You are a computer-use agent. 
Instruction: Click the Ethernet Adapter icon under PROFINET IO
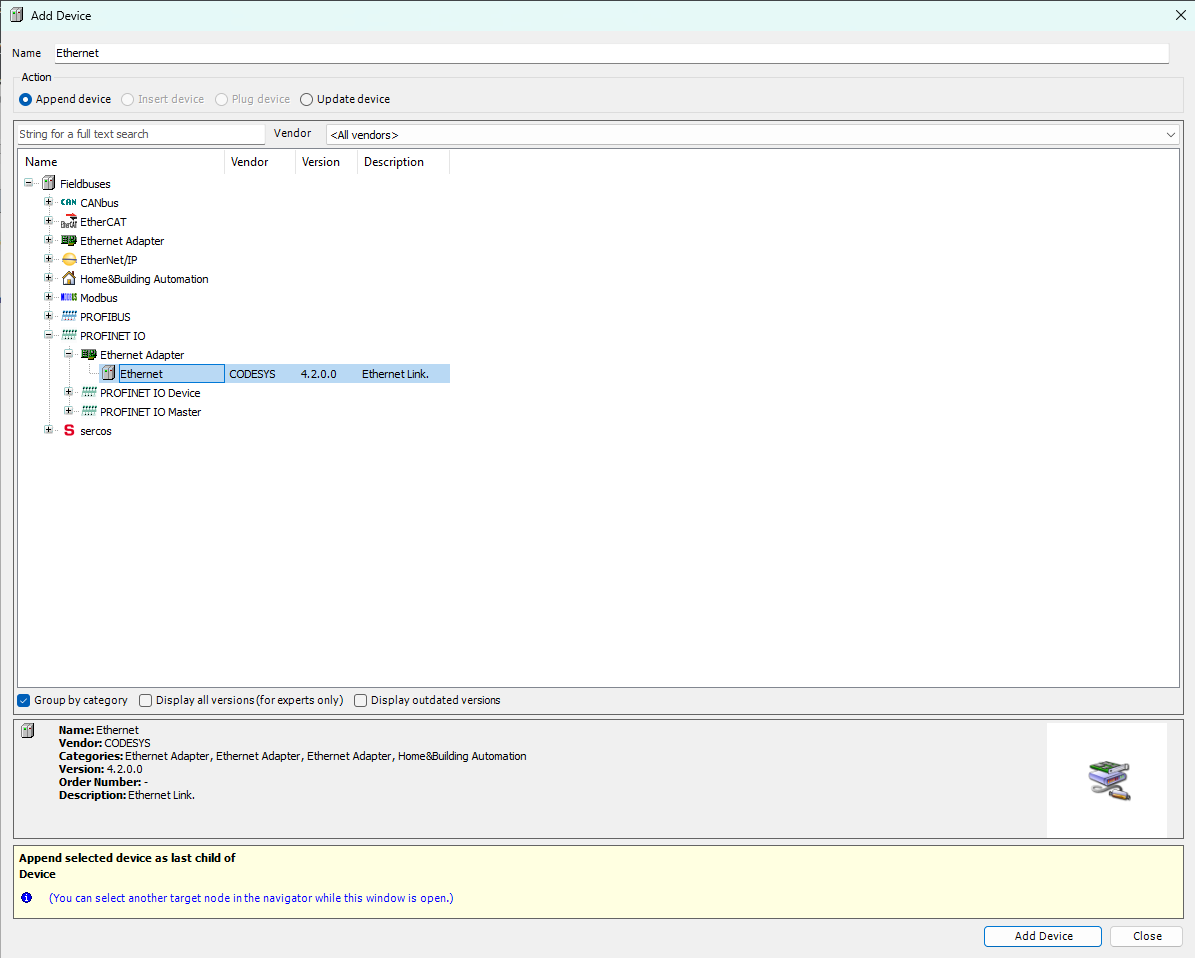pyautogui.click(x=87, y=354)
